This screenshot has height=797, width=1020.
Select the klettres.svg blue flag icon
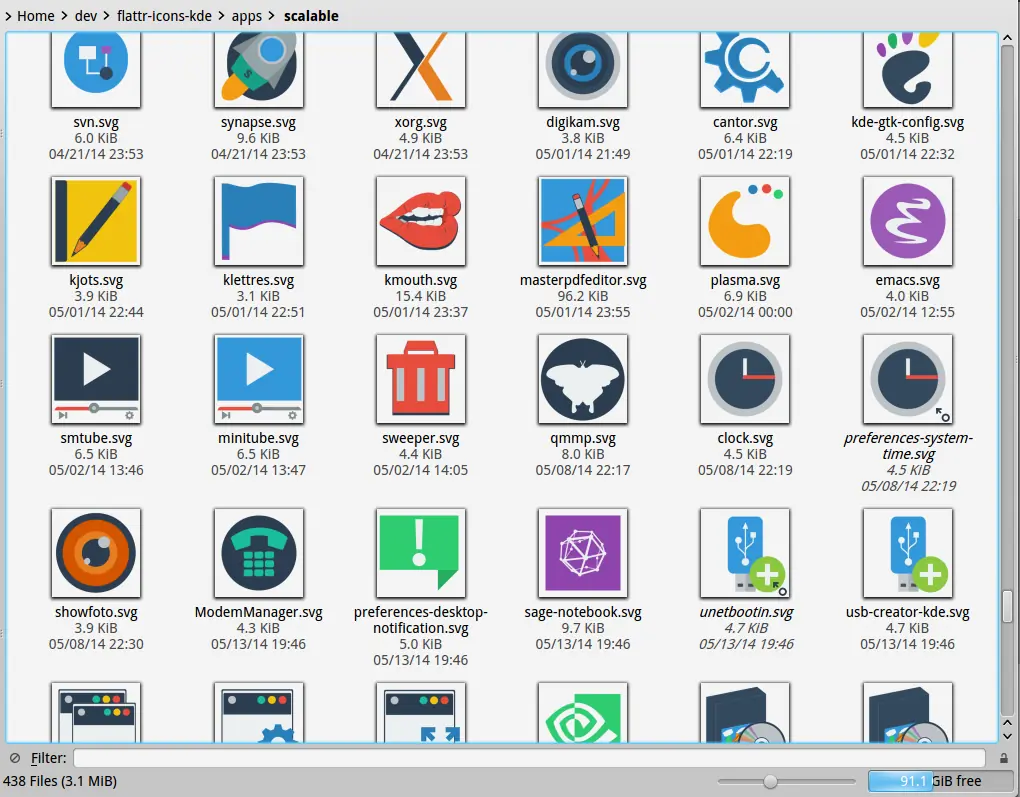[258, 221]
